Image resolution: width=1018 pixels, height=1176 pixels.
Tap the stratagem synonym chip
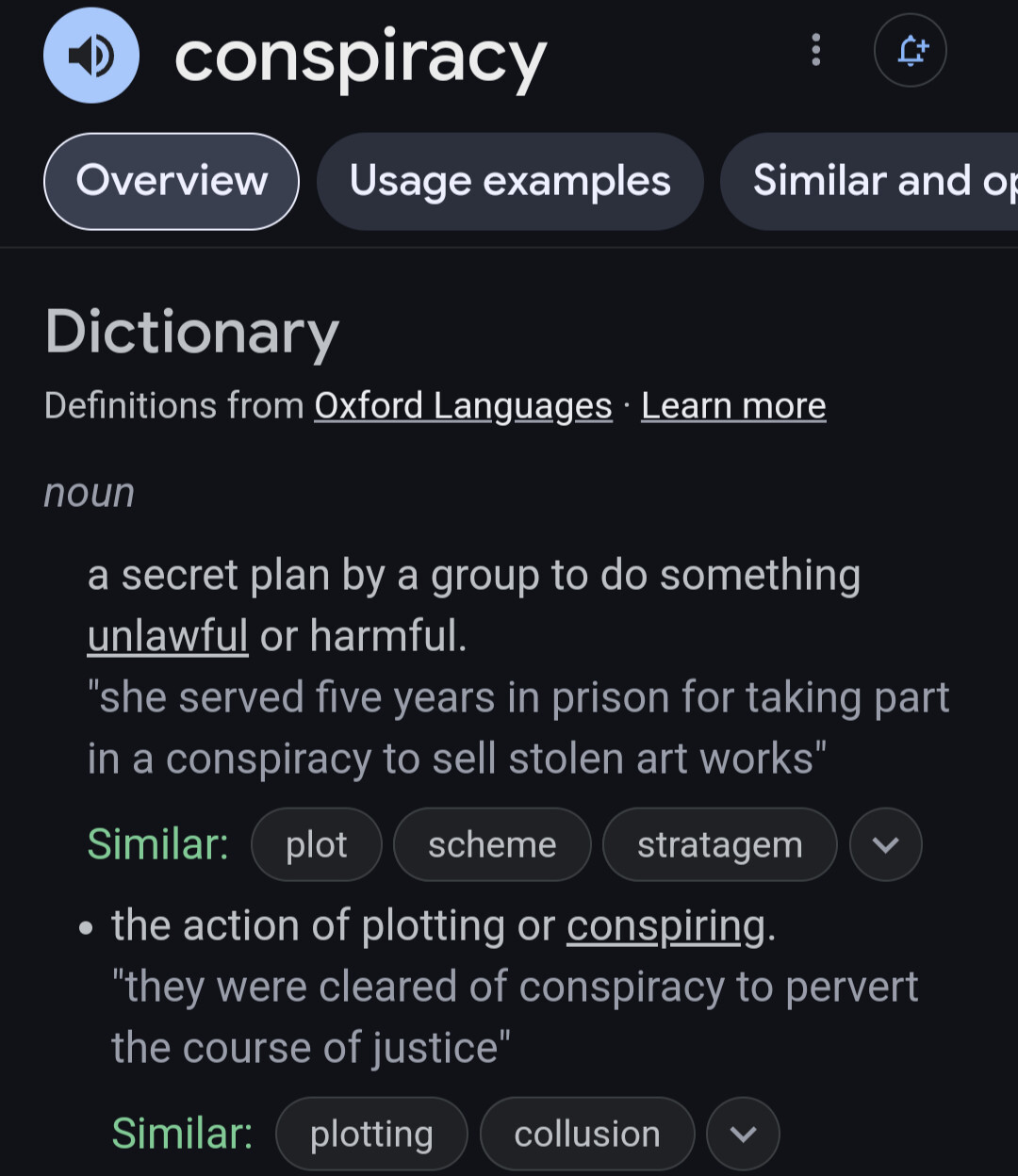719,844
